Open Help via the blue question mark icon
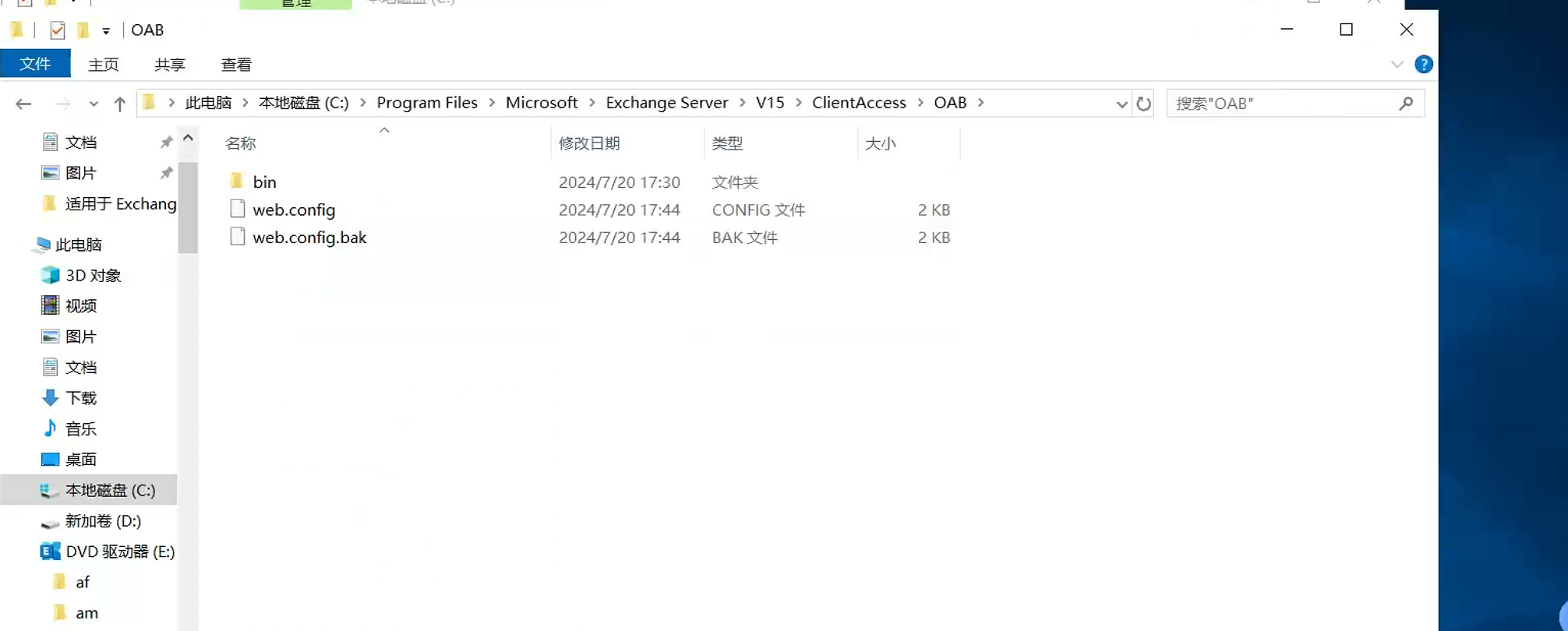This screenshot has width=1568, height=631. coord(1424,65)
